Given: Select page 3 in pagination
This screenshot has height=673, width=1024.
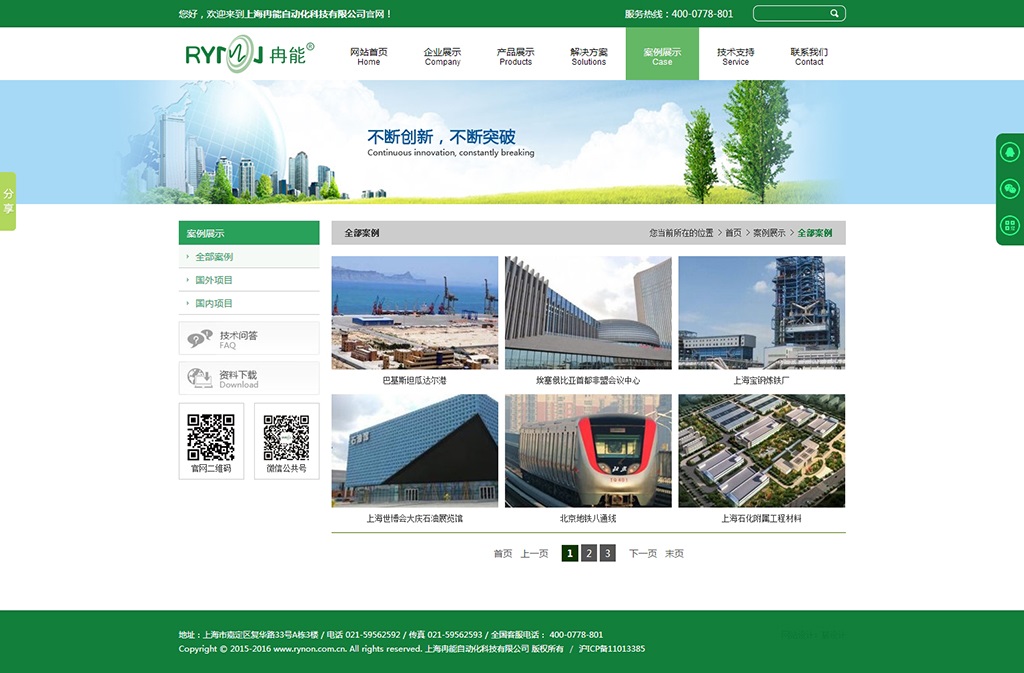Looking at the screenshot, I should [607, 554].
